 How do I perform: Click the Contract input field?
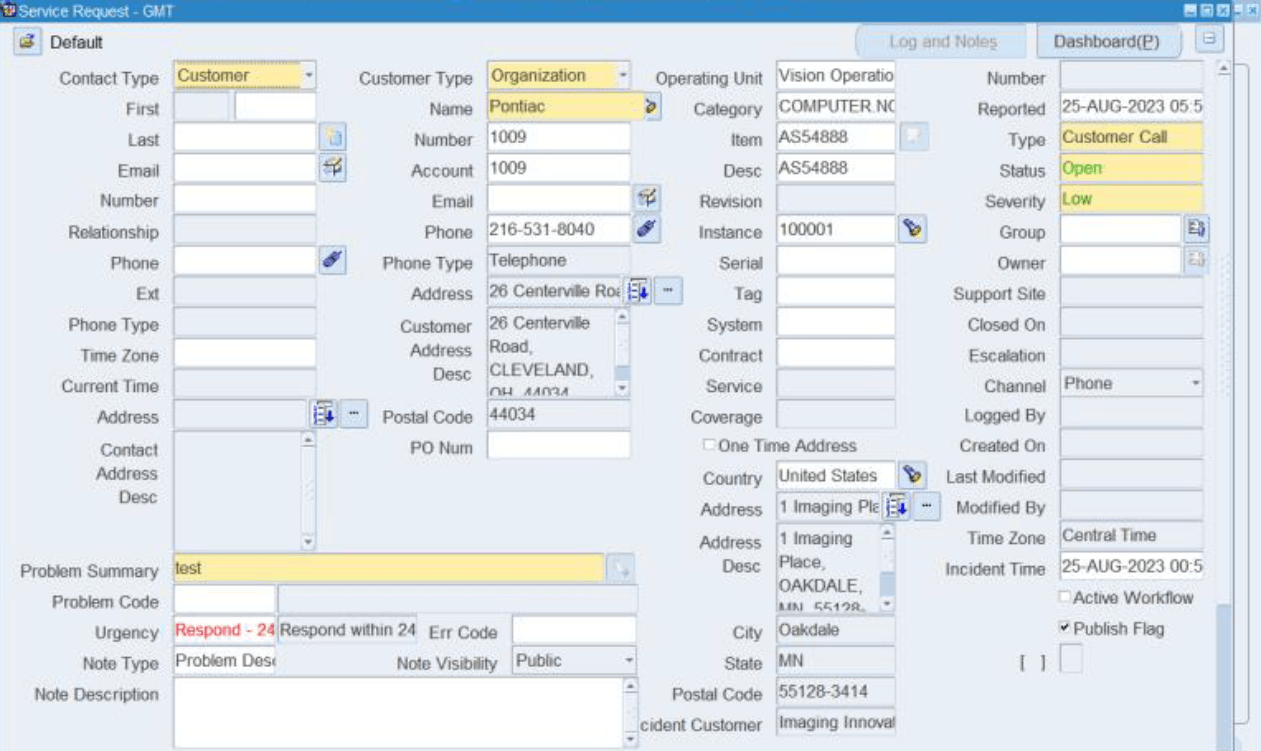pyautogui.click(x=836, y=353)
